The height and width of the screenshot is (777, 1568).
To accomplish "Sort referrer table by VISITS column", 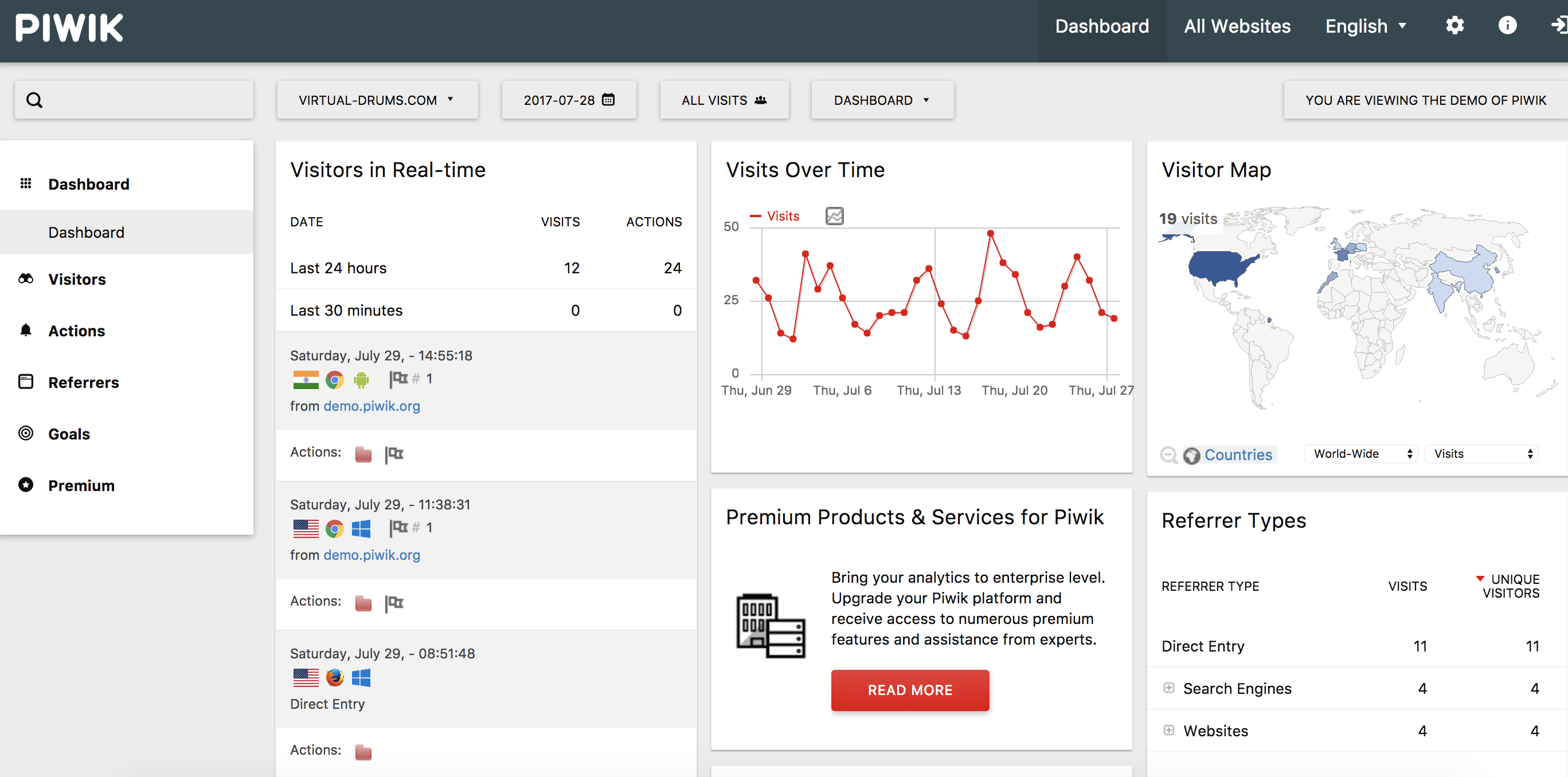I will pyautogui.click(x=1407, y=586).
